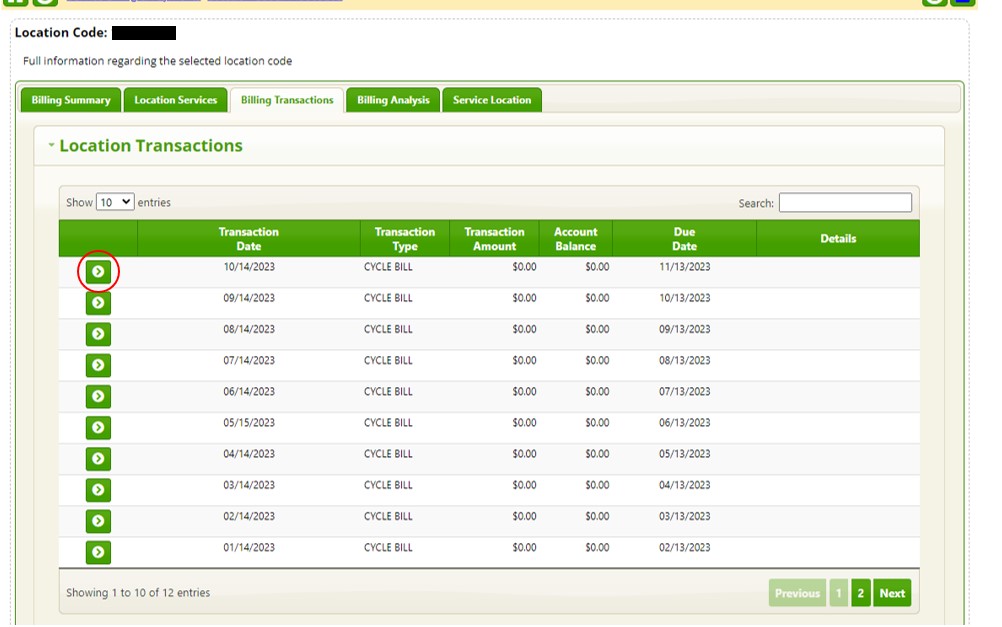Open details arrow for 08/14/2023 transaction
The width and height of the screenshot is (1002, 627).
(98, 334)
